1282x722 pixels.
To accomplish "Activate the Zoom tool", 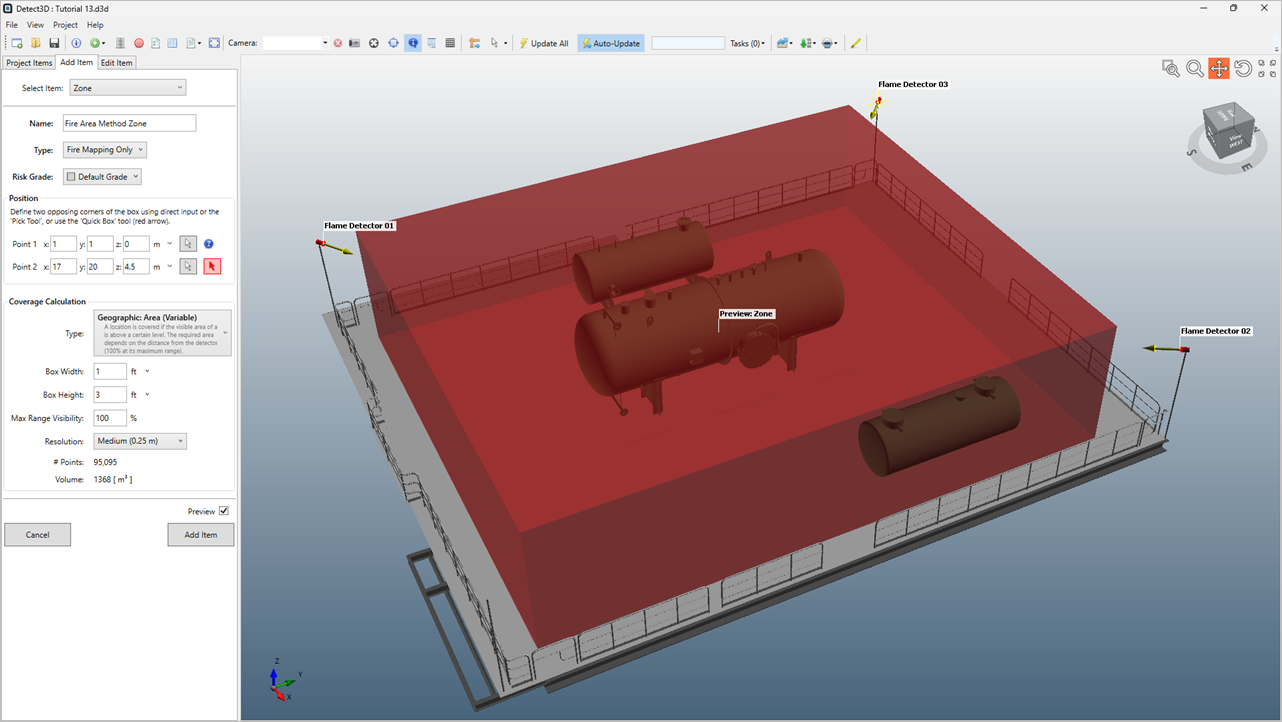I will [1194, 68].
